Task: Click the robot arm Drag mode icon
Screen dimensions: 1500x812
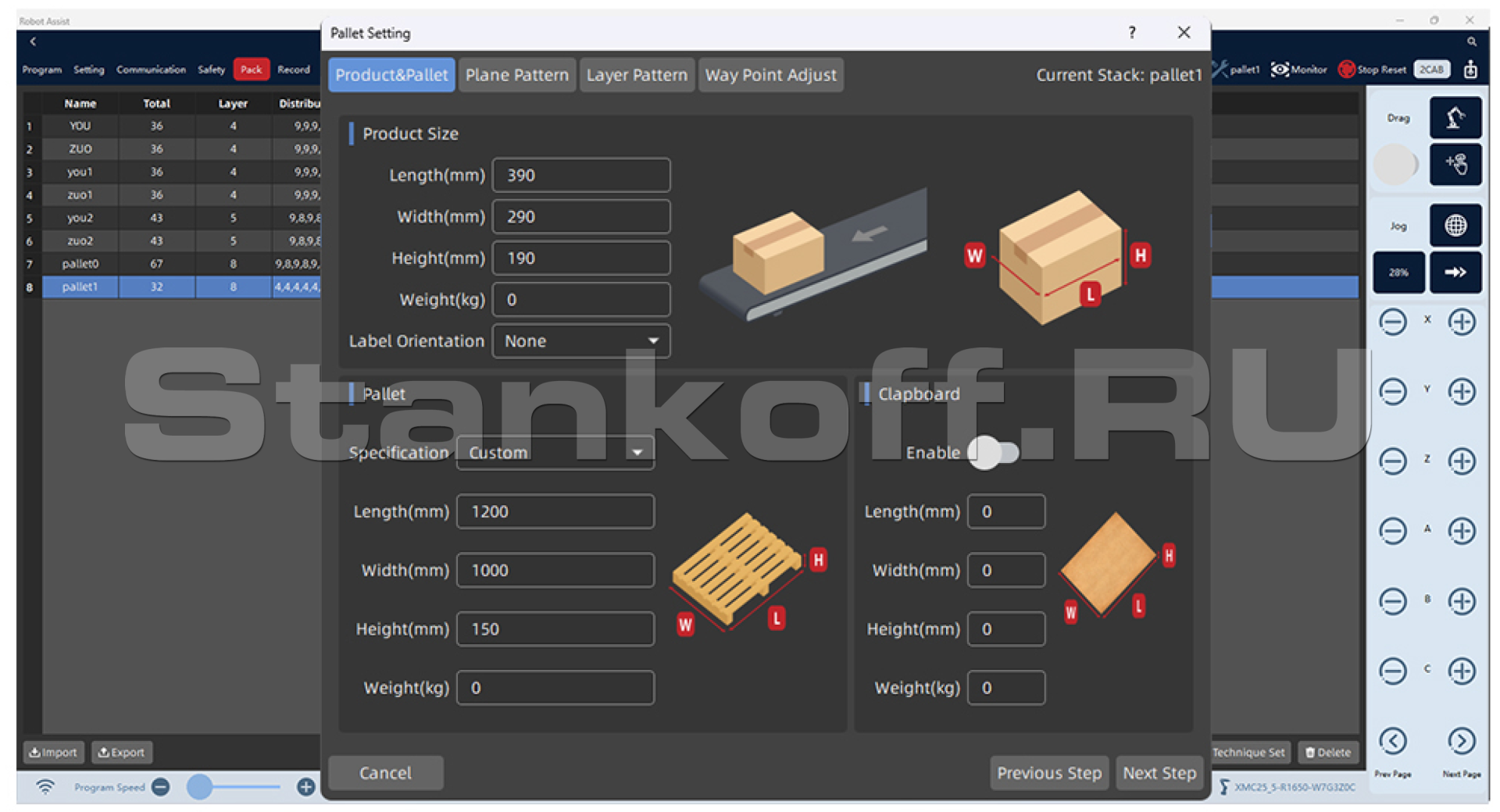Action: (x=1455, y=118)
